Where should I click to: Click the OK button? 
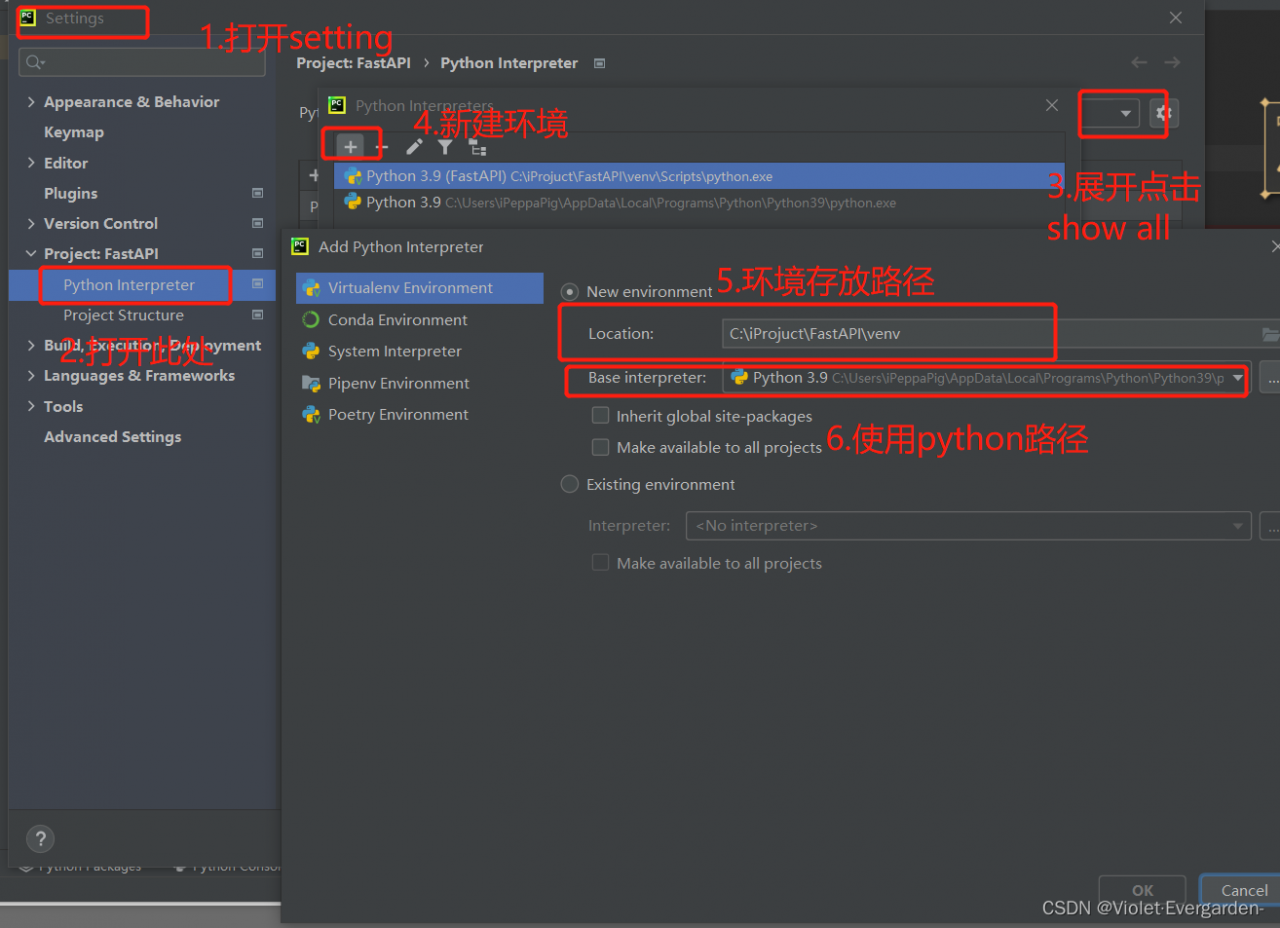point(1143,890)
